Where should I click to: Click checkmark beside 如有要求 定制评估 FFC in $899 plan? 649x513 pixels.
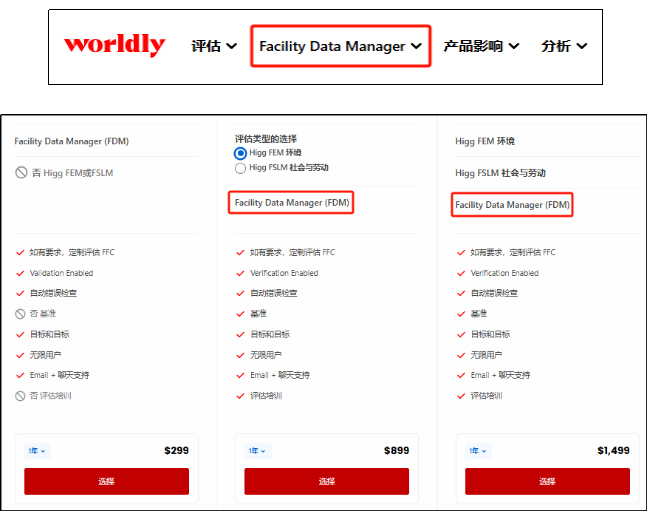[x=240, y=253]
